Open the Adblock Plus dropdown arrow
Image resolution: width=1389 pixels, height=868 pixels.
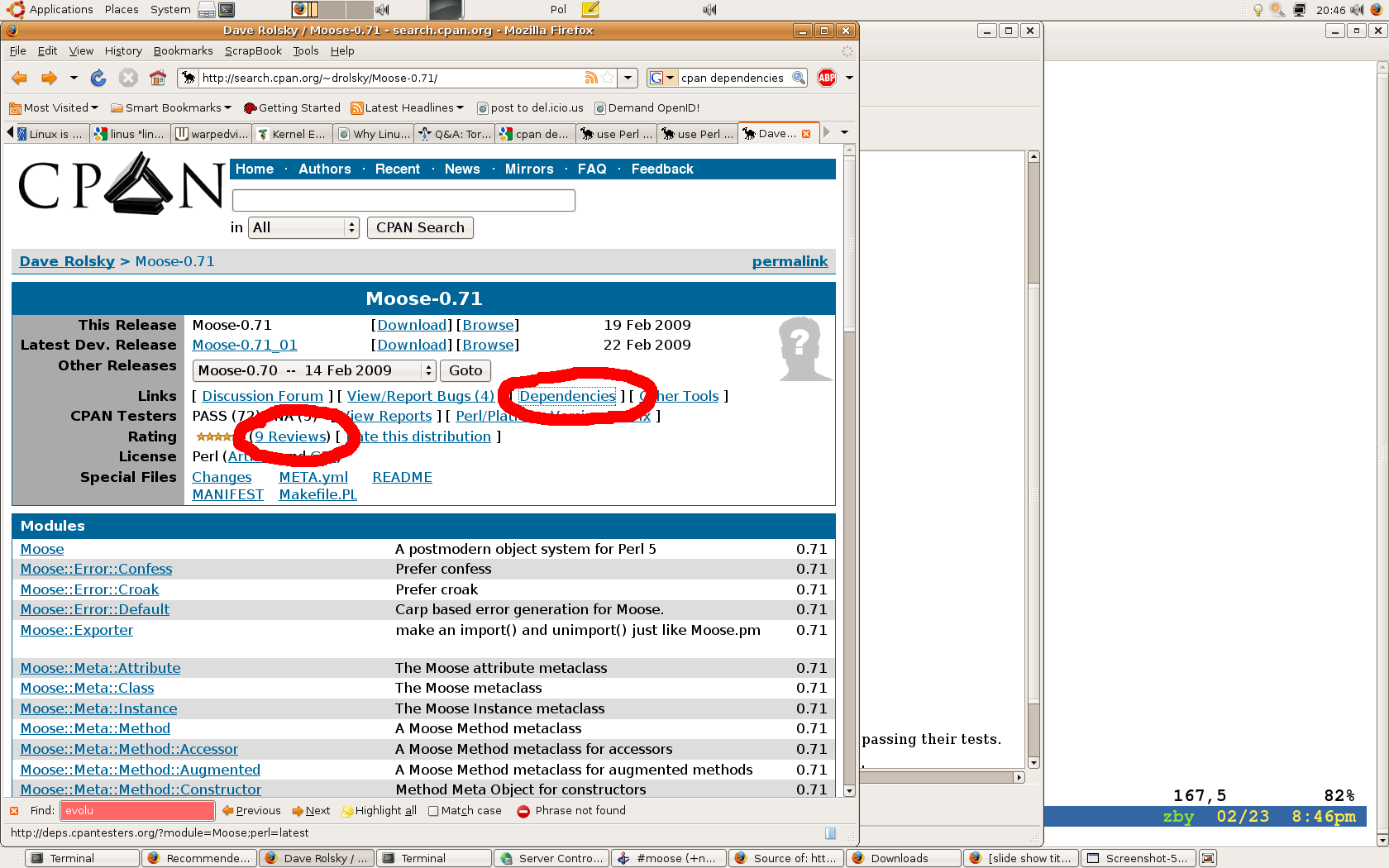848,78
